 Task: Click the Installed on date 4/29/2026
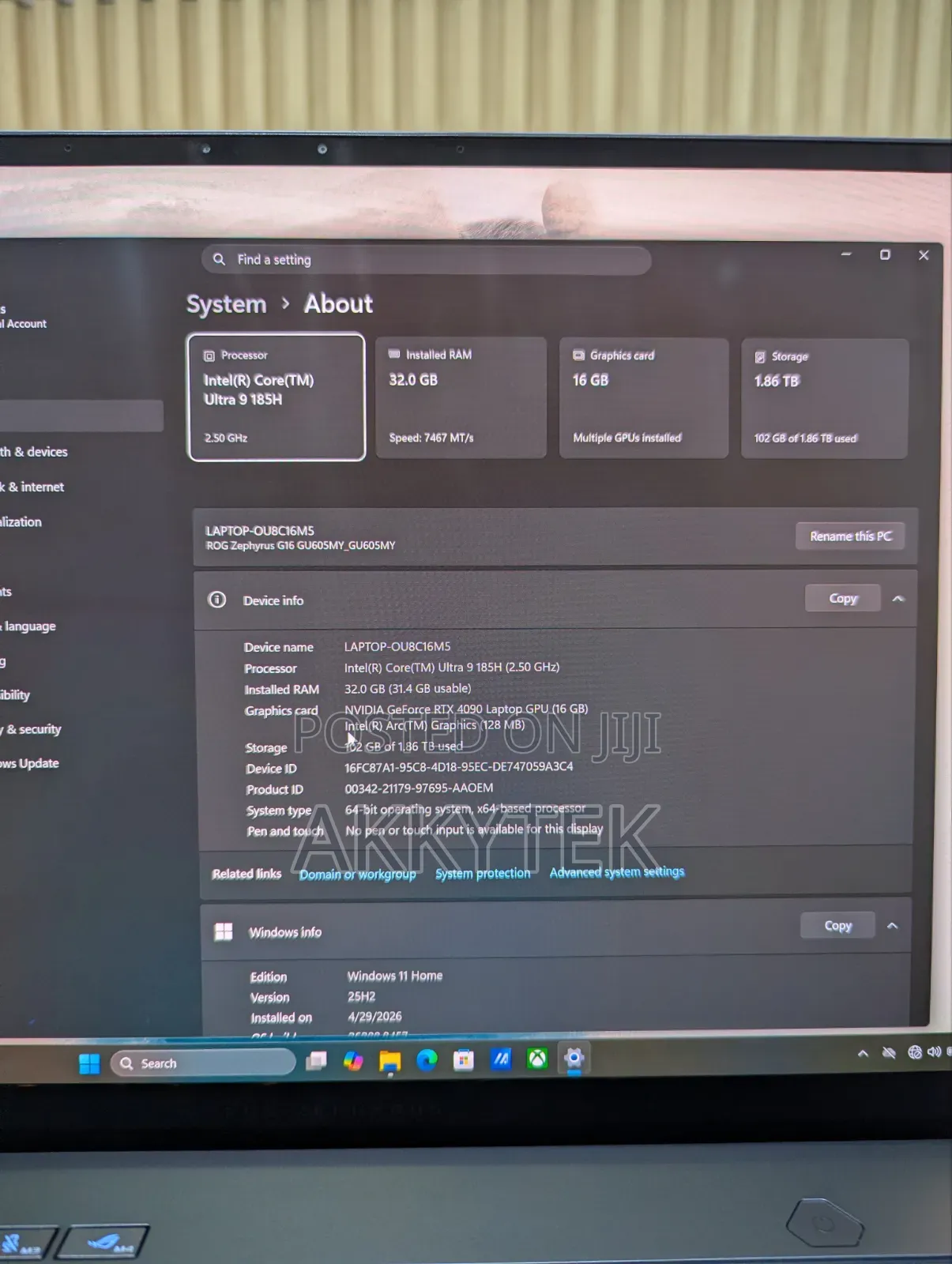tap(374, 1017)
